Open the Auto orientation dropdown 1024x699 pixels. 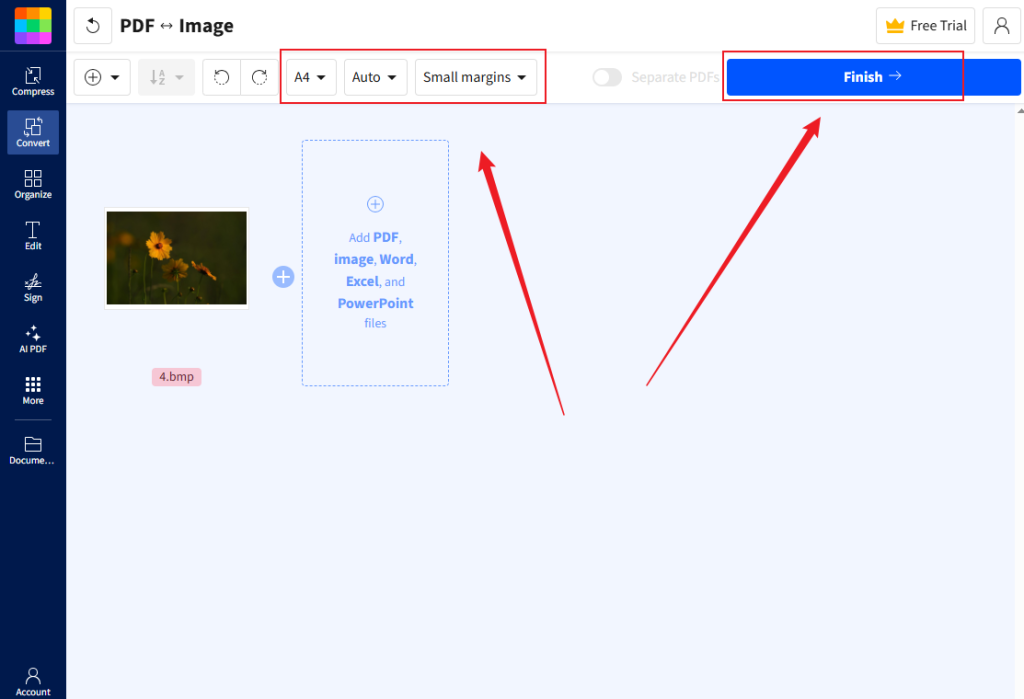coord(375,76)
